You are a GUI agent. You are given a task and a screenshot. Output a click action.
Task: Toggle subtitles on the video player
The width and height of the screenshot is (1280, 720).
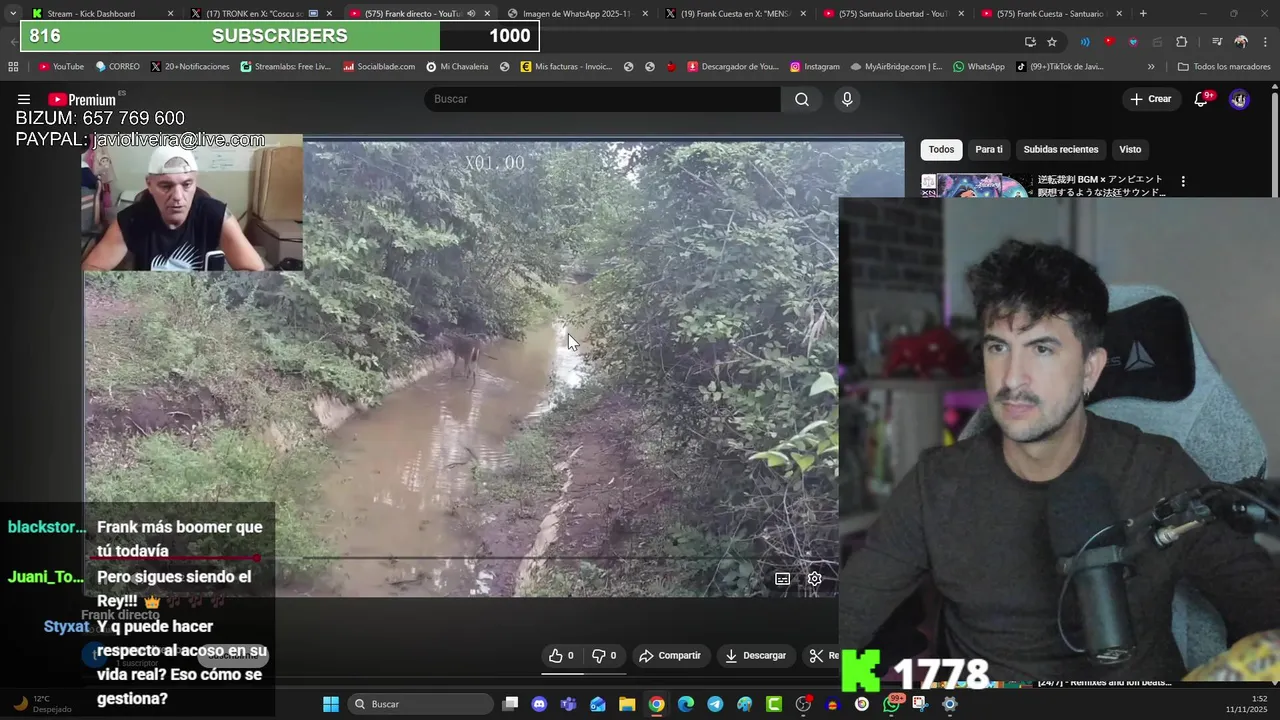(783, 579)
